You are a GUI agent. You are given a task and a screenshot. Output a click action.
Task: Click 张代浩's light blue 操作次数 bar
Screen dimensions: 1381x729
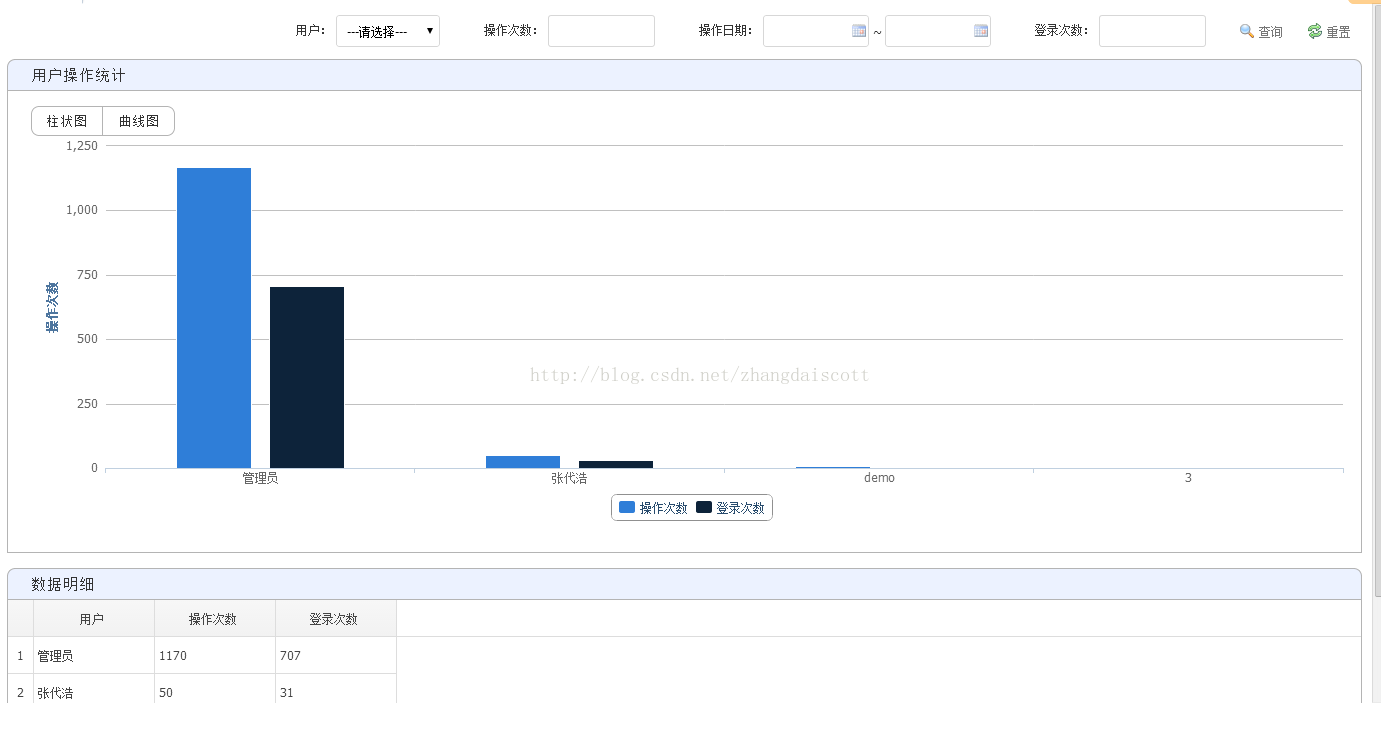523,462
